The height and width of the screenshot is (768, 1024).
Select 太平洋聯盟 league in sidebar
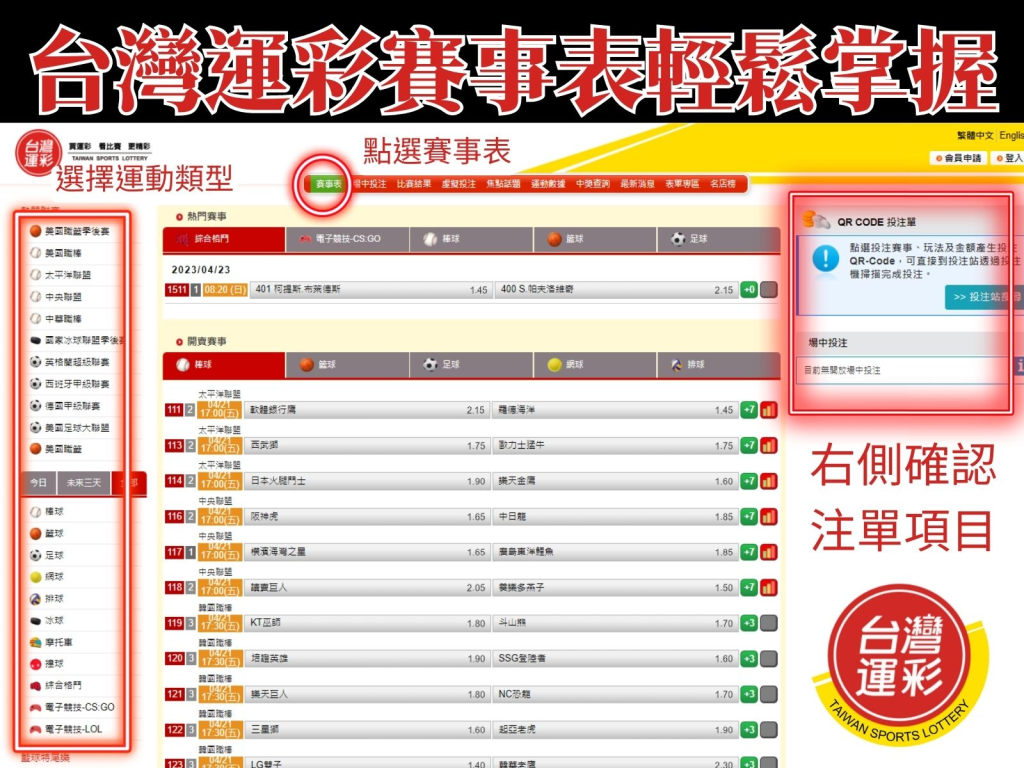click(61, 275)
